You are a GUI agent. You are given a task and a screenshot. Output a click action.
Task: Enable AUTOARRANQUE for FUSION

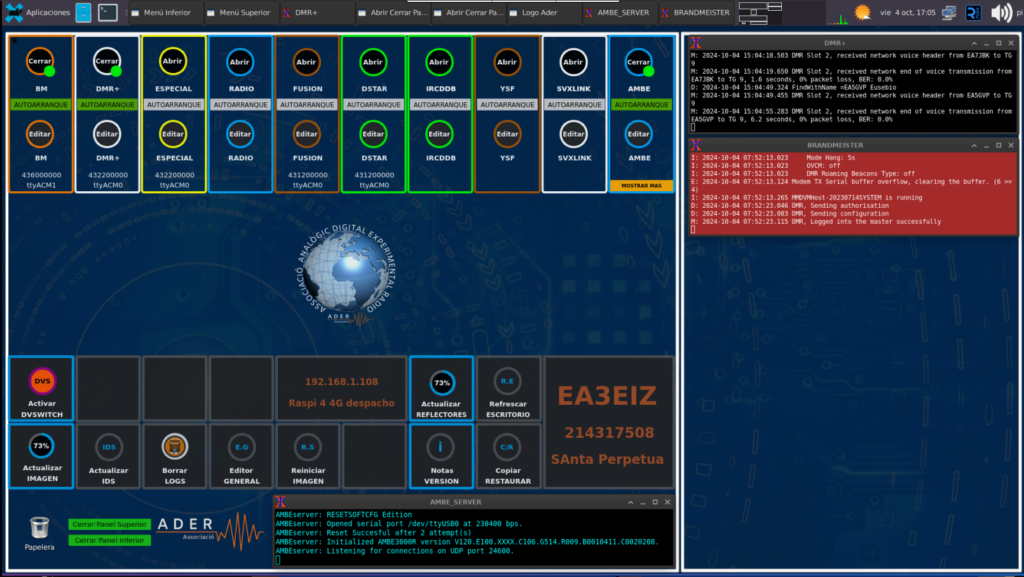coord(307,104)
